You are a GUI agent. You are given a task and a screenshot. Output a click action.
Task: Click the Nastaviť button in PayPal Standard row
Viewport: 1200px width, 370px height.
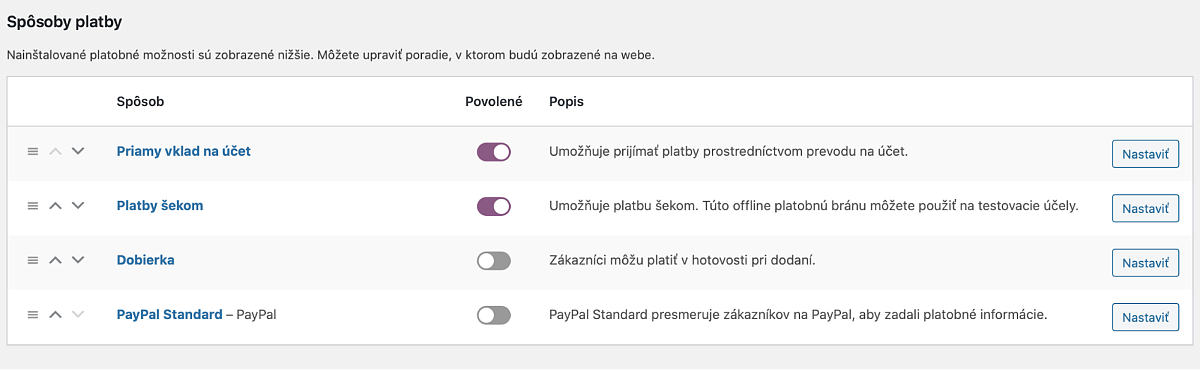[x=1145, y=317]
